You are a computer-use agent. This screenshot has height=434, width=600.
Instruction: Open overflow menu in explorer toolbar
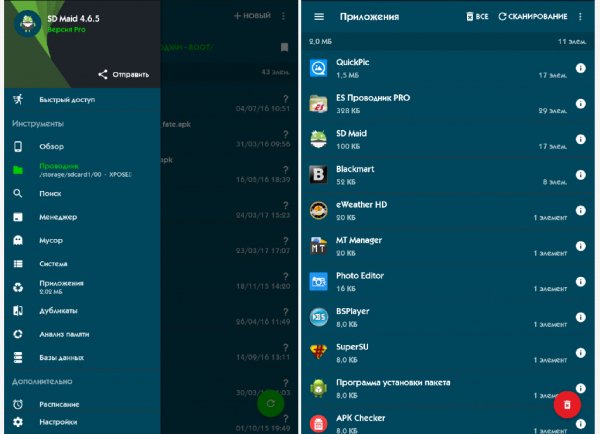(283, 16)
